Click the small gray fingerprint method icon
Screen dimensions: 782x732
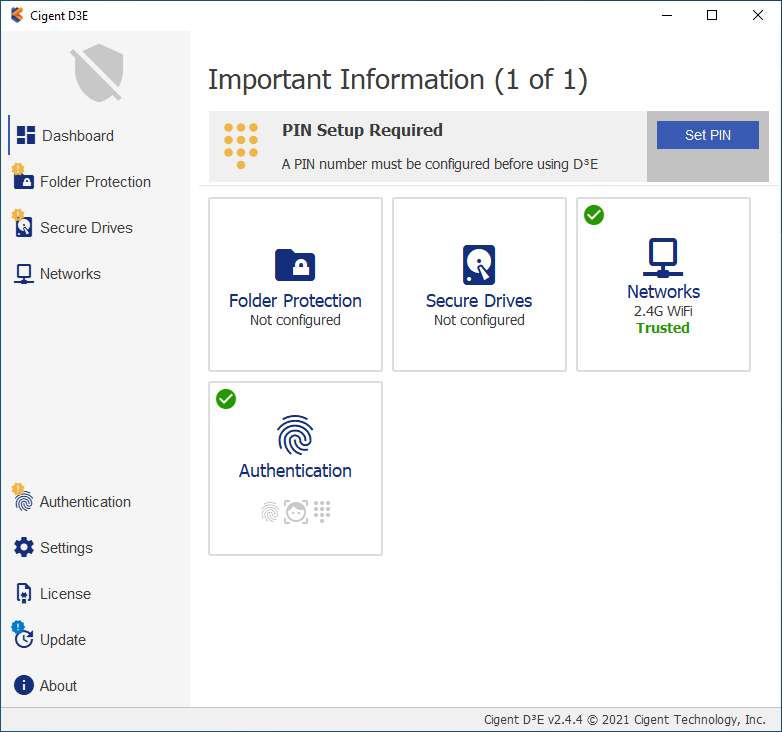(270, 512)
